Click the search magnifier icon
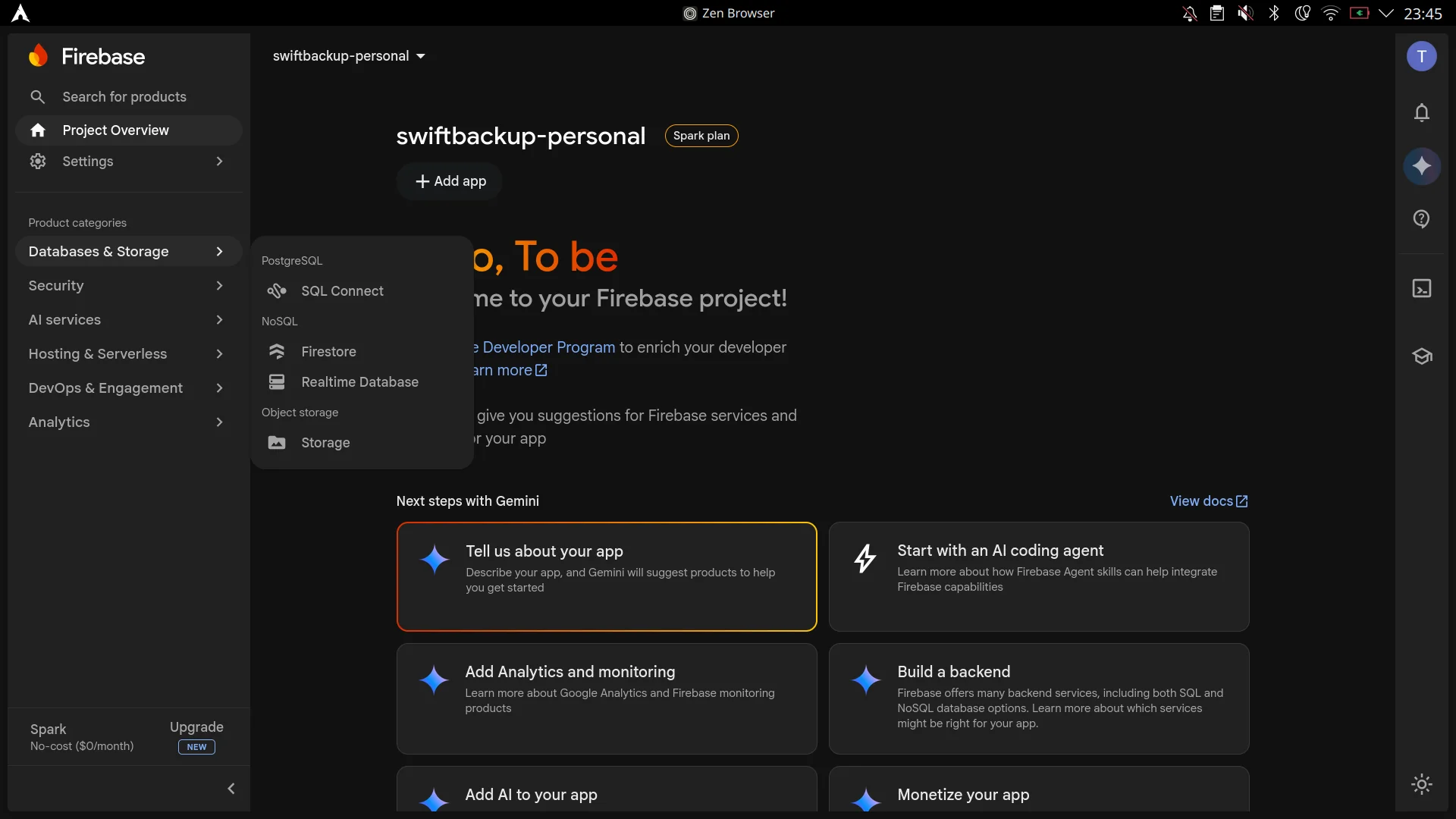This screenshot has height=819, width=1456. tap(37, 97)
